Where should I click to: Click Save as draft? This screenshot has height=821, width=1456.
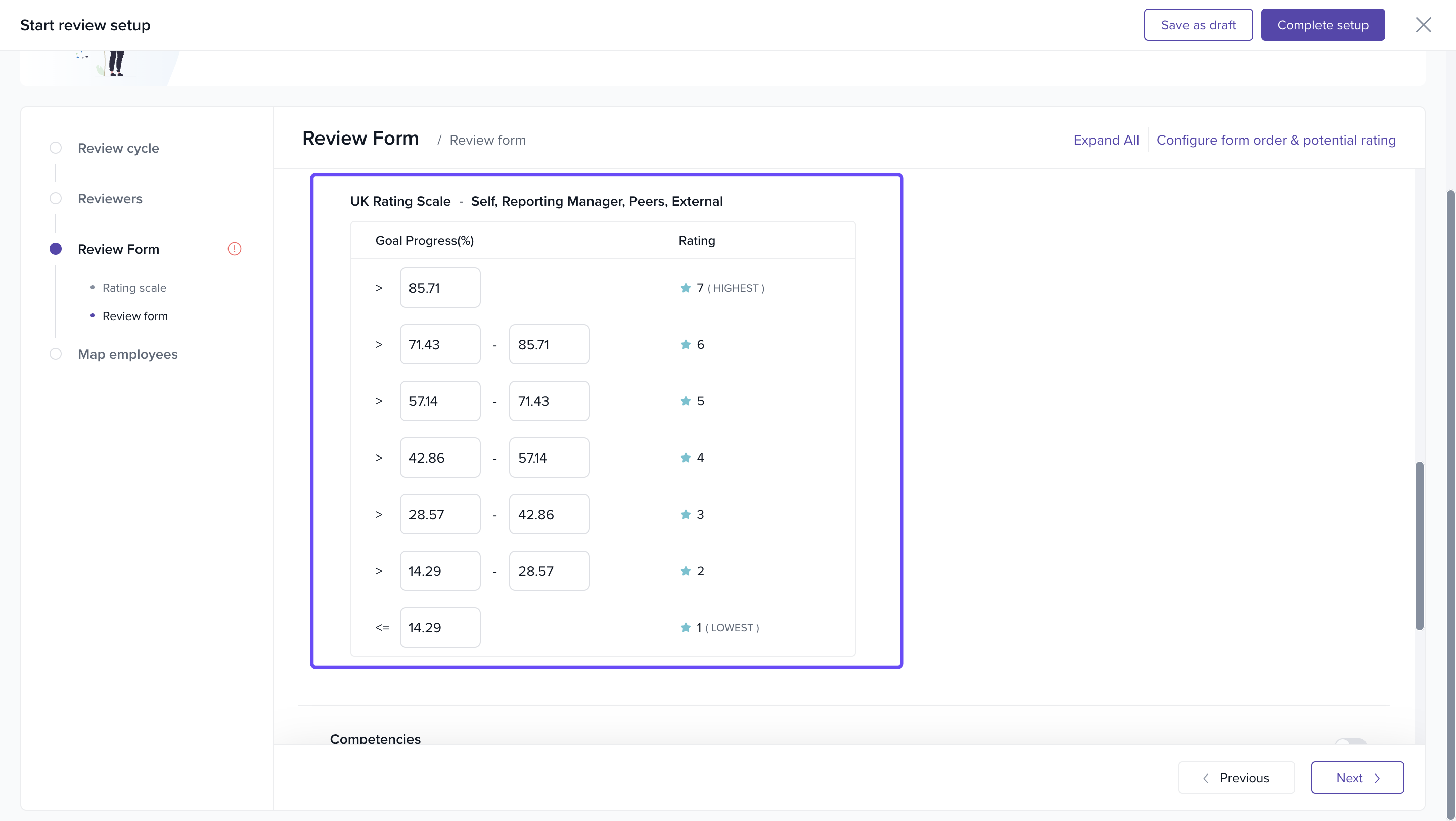[x=1198, y=25]
